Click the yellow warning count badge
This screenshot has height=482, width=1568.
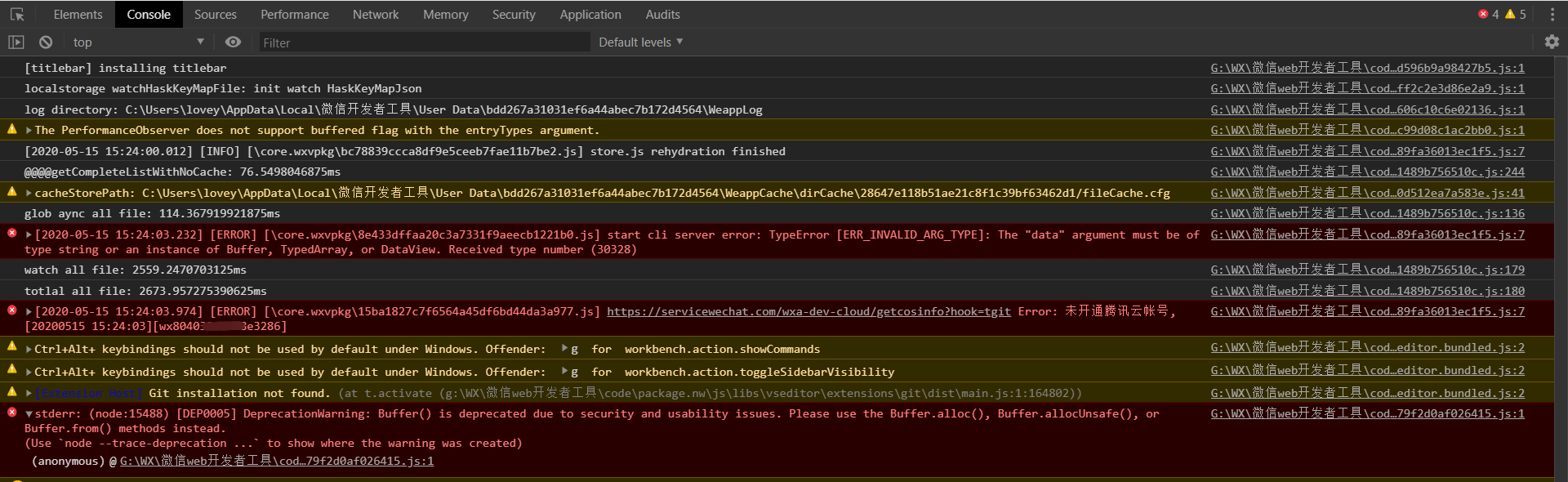tap(1516, 14)
